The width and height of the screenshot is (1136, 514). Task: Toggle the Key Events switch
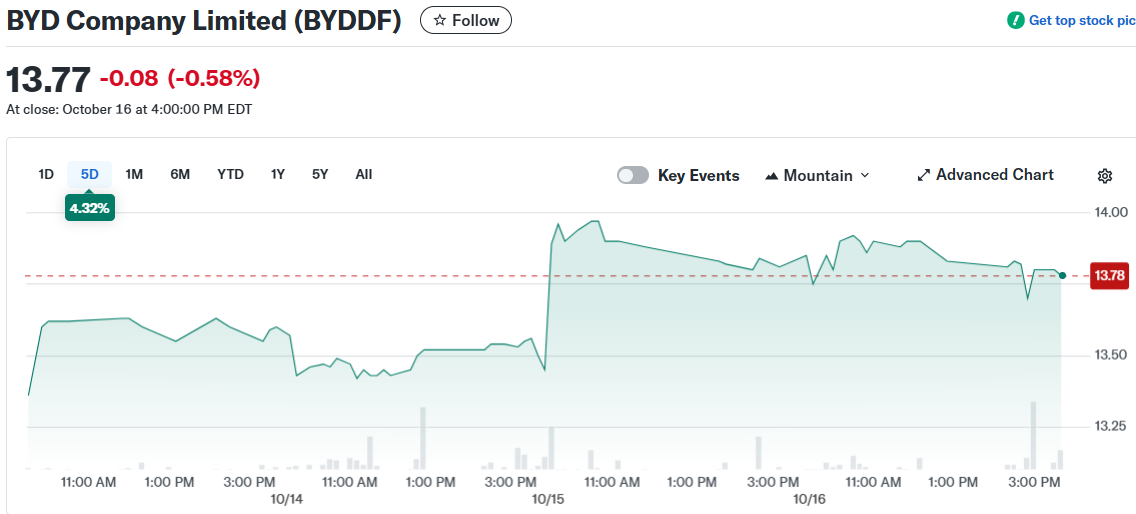pyautogui.click(x=633, y=175)
